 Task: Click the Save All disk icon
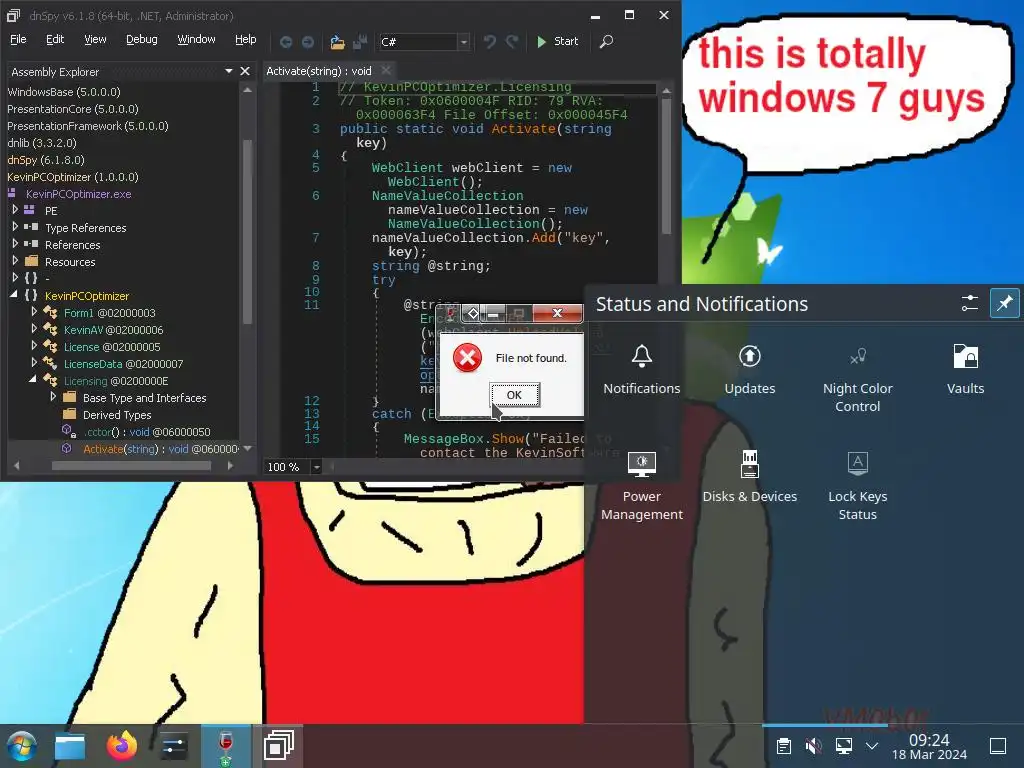pyautogui.click(x=360, y=42)
